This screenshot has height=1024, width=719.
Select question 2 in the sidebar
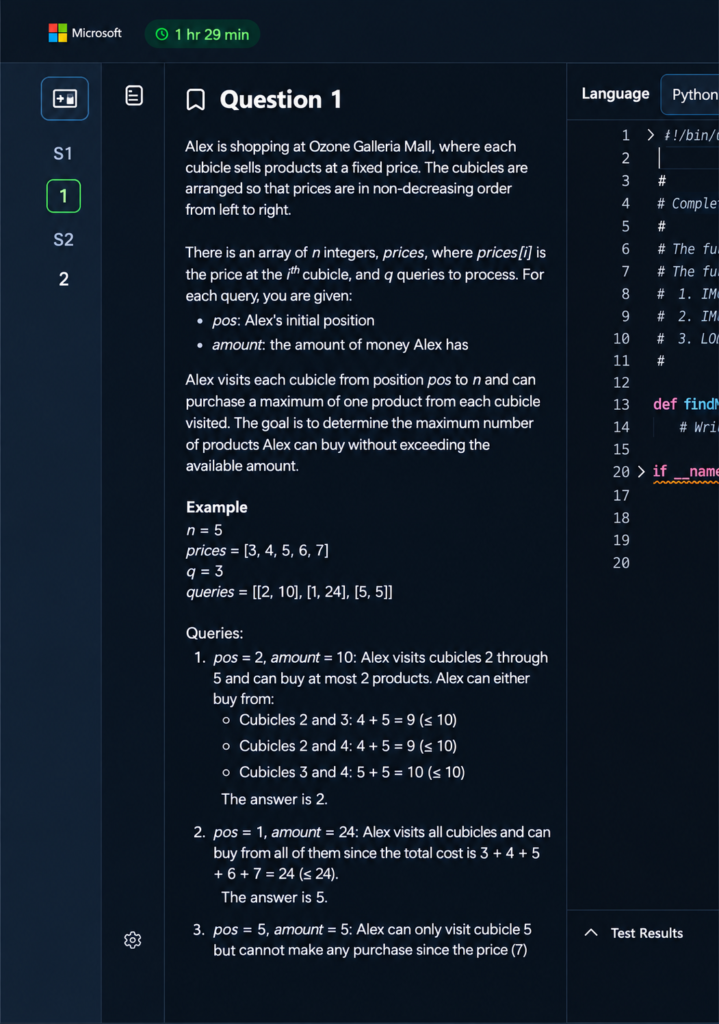point(63,280)
